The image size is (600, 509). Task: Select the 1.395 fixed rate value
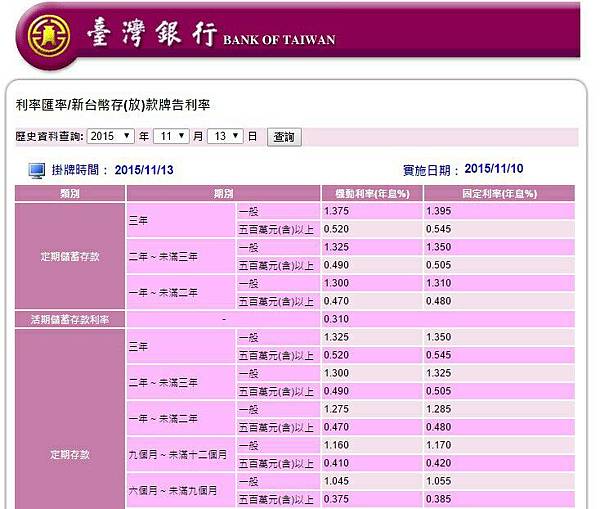[x=439, y=211]
